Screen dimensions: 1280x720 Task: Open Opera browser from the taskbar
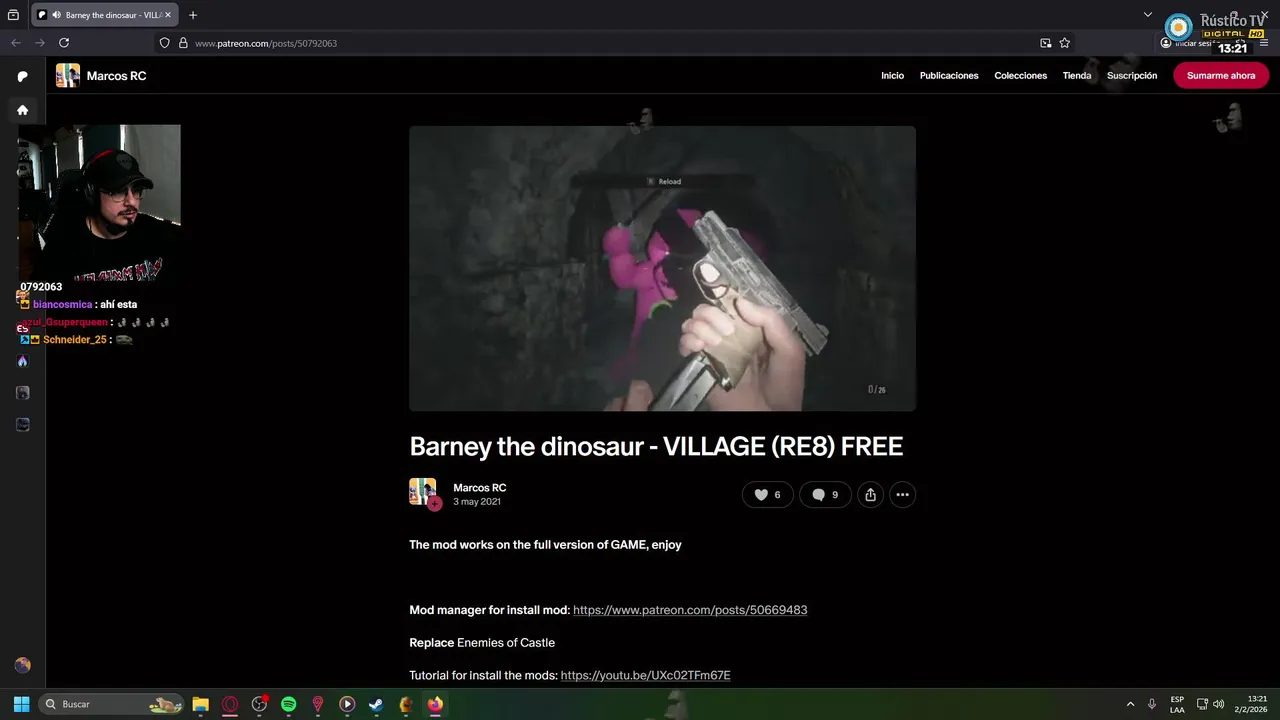(230, 704)
